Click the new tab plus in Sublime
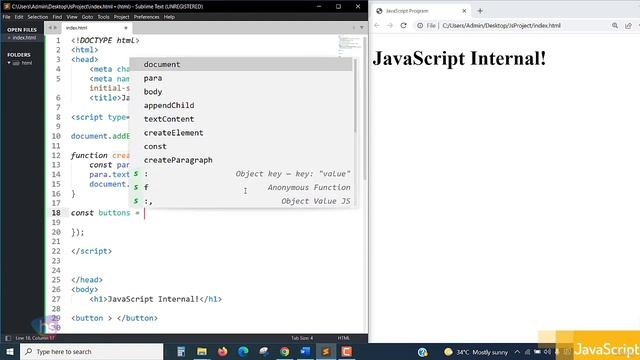This screenshot has height=360, width=640. pos(354,28)
